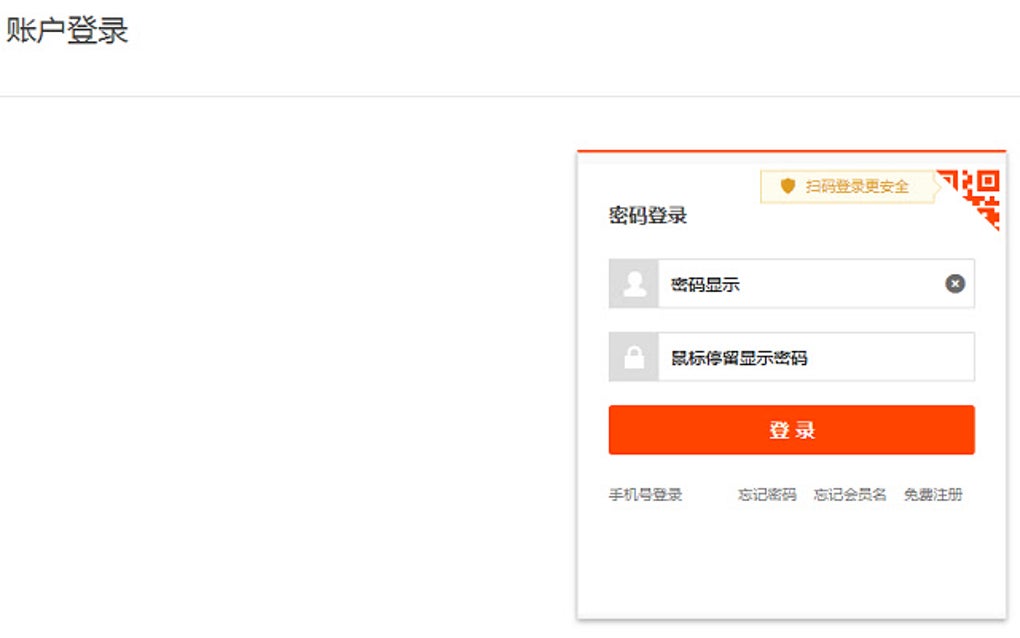Image resolution: width=1020 pixels, height=638 pixels.
Task: Click the 账户登录 page title
Action: 67,30
